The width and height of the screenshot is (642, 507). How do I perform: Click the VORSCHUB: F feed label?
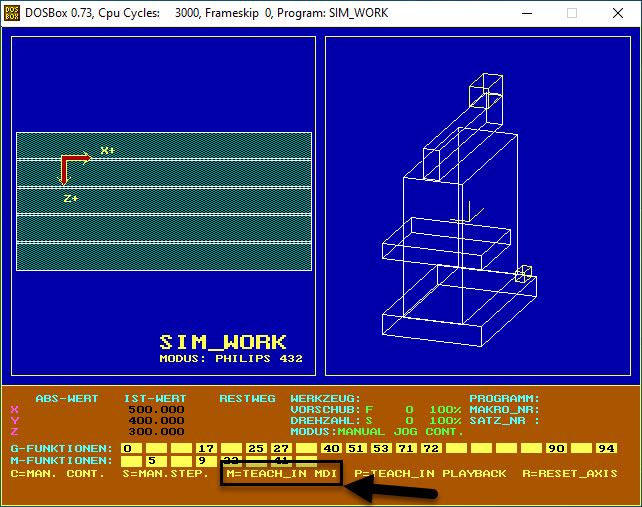coord(332,410)
